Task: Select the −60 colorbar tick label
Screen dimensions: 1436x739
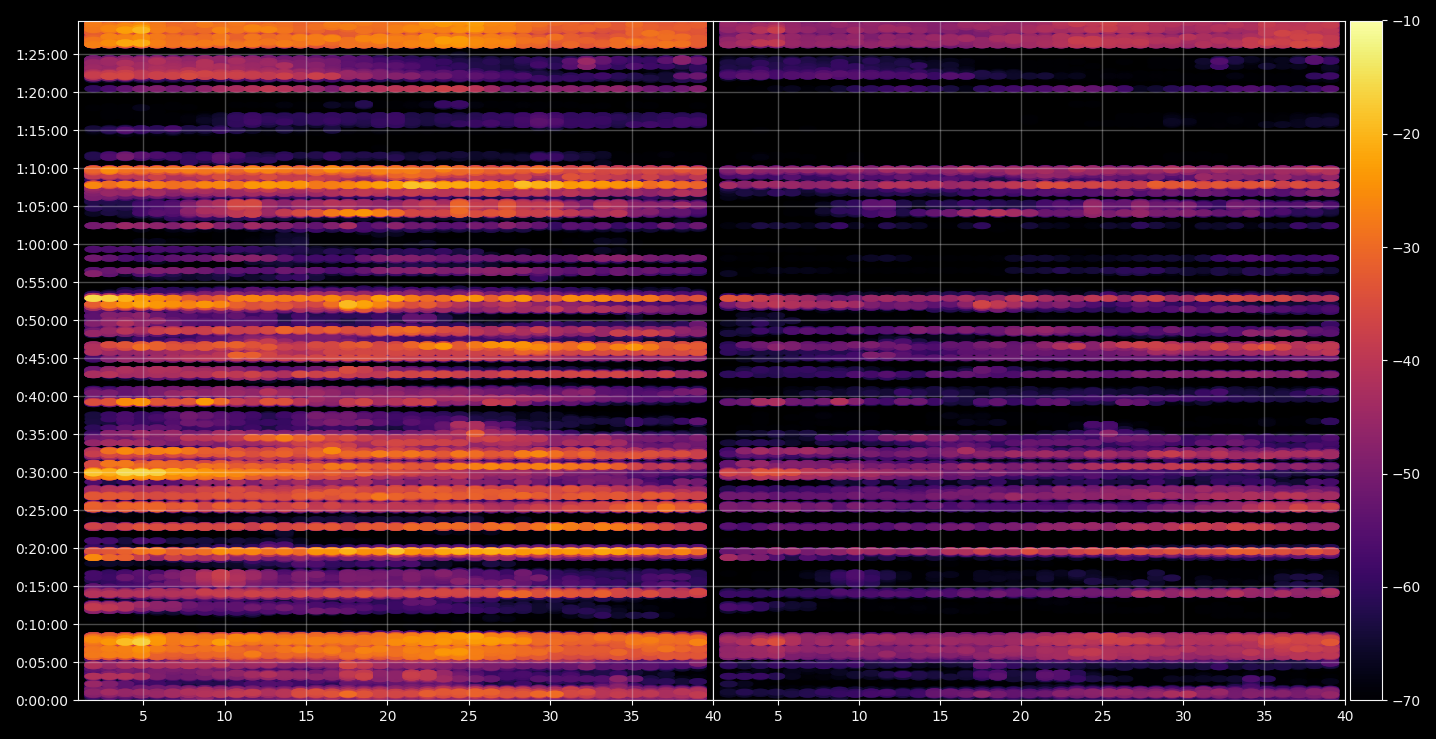Action: click(1407, 587)
